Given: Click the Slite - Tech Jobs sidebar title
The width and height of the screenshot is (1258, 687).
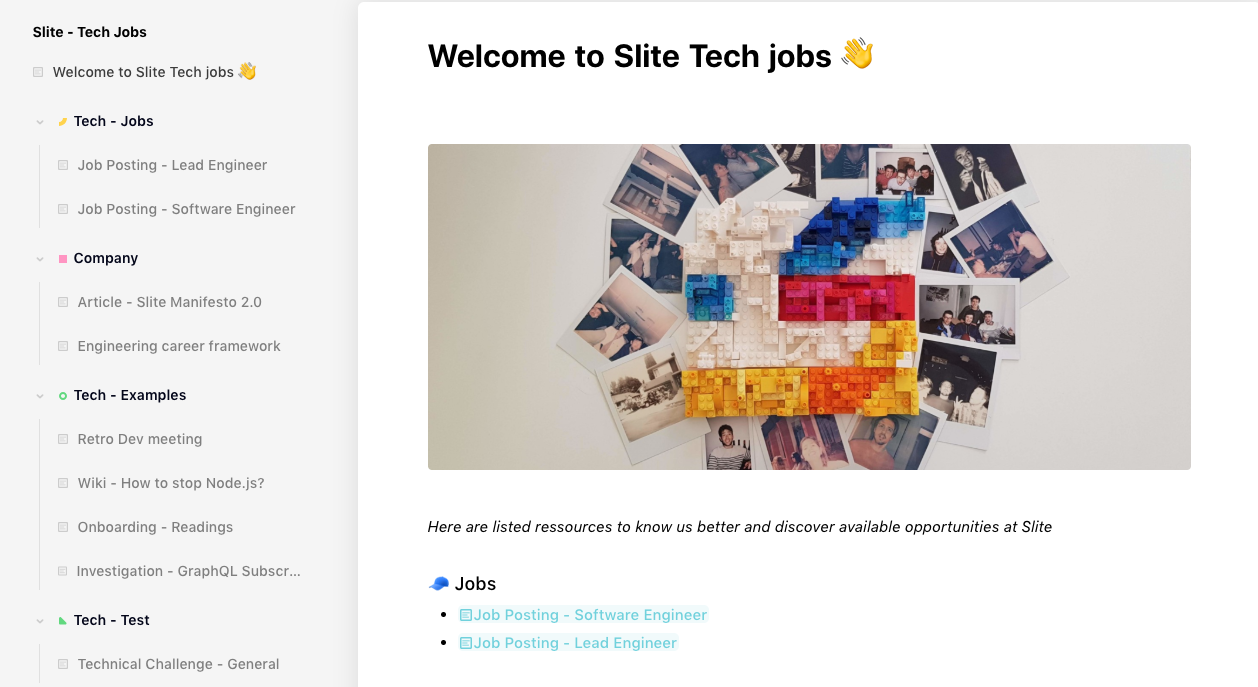Looking at the screenshot, I should pyautogui.click(x=90, y=32).
